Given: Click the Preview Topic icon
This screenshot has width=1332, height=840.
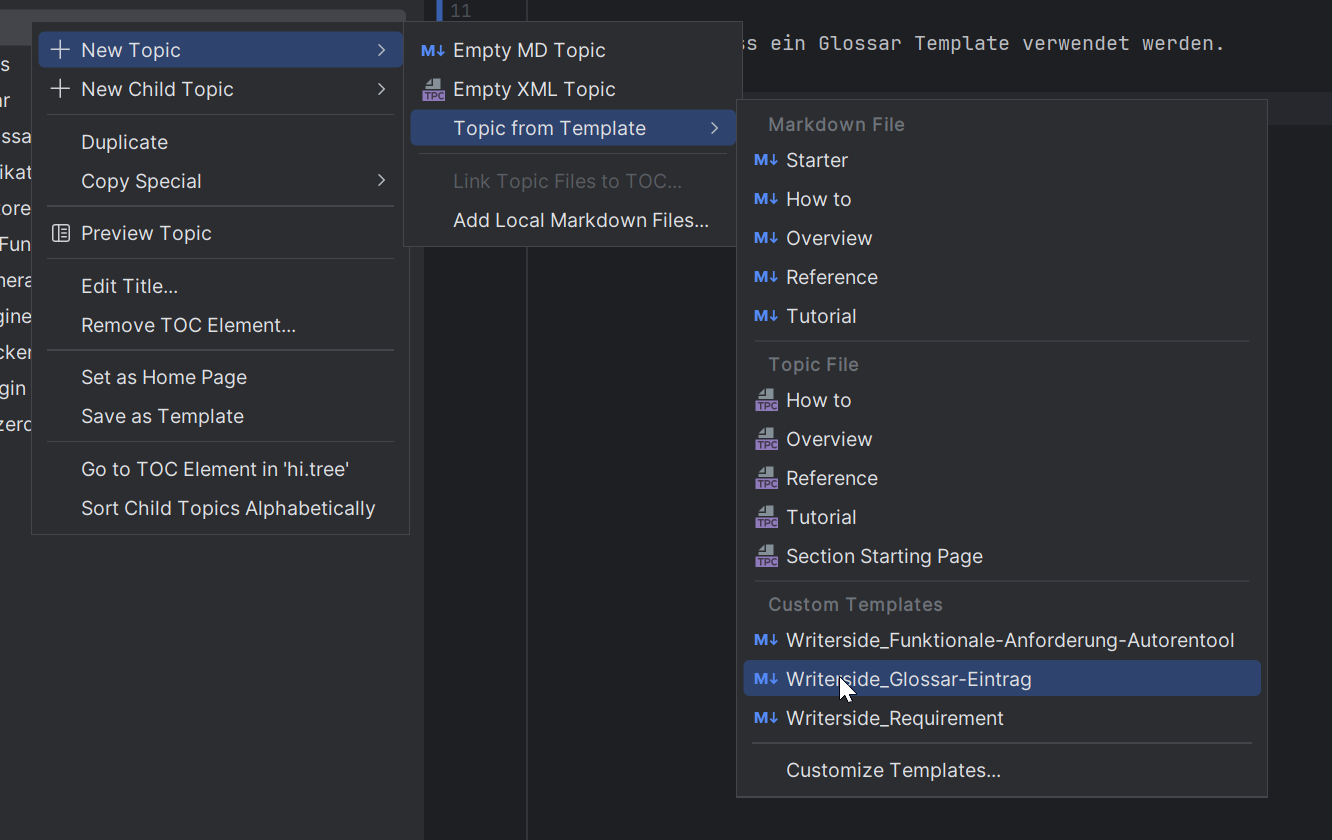Looking at the screenshot, I should (x=61, y=233).
